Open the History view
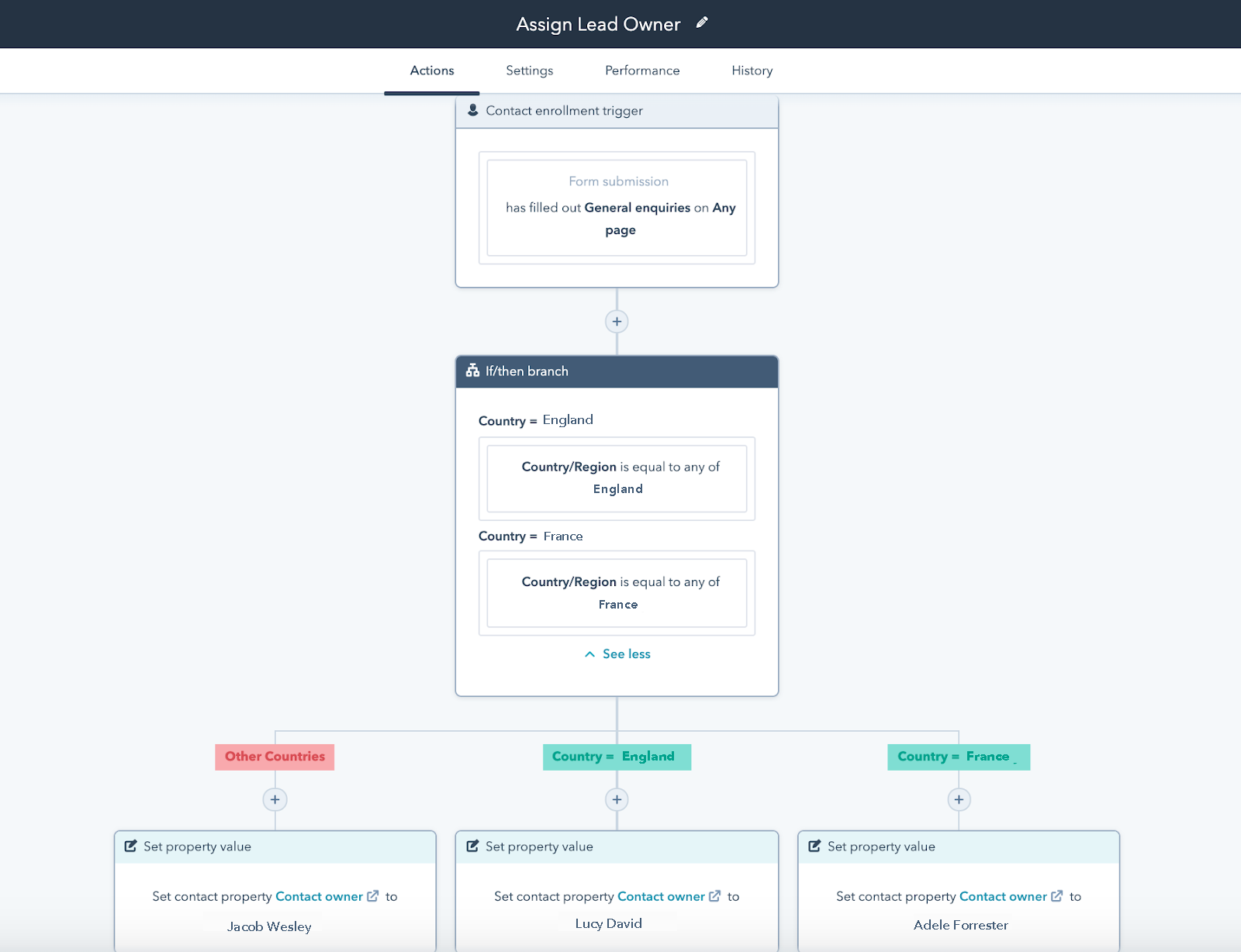The height and width of the screenshot is (952, 1241). tap(751, 70)
